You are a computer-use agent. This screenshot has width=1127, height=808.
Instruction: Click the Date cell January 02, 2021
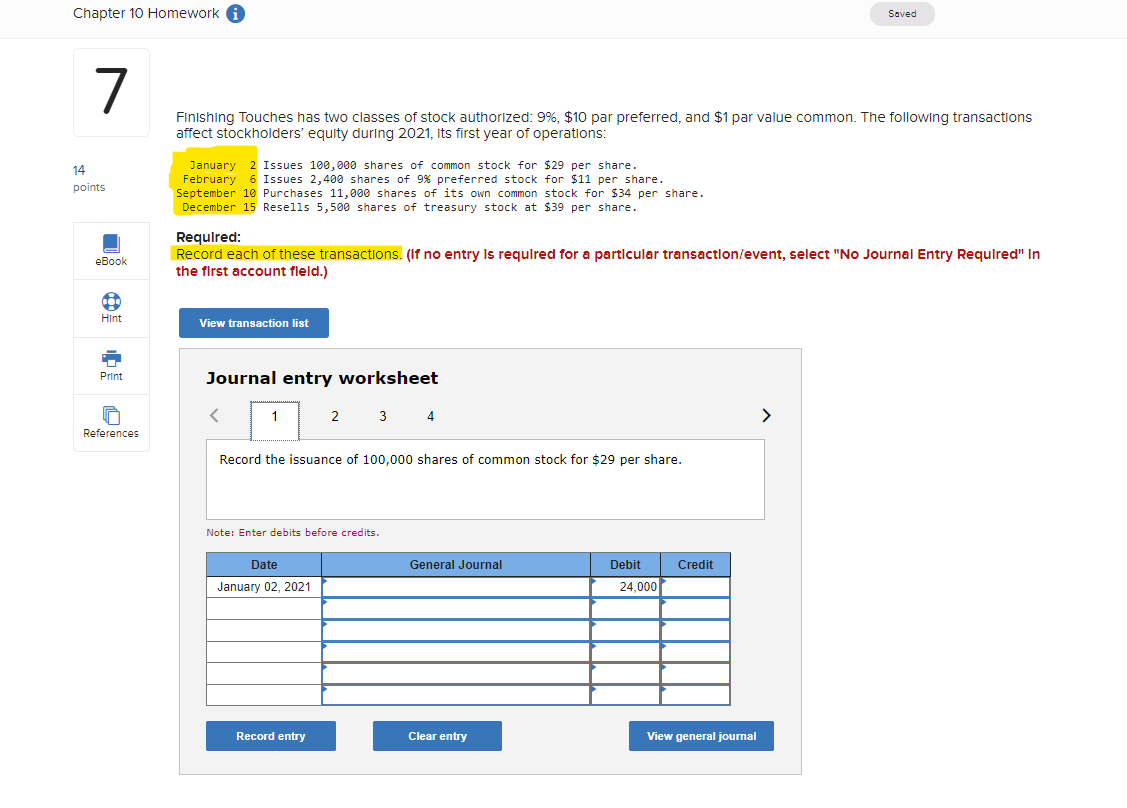264,587
